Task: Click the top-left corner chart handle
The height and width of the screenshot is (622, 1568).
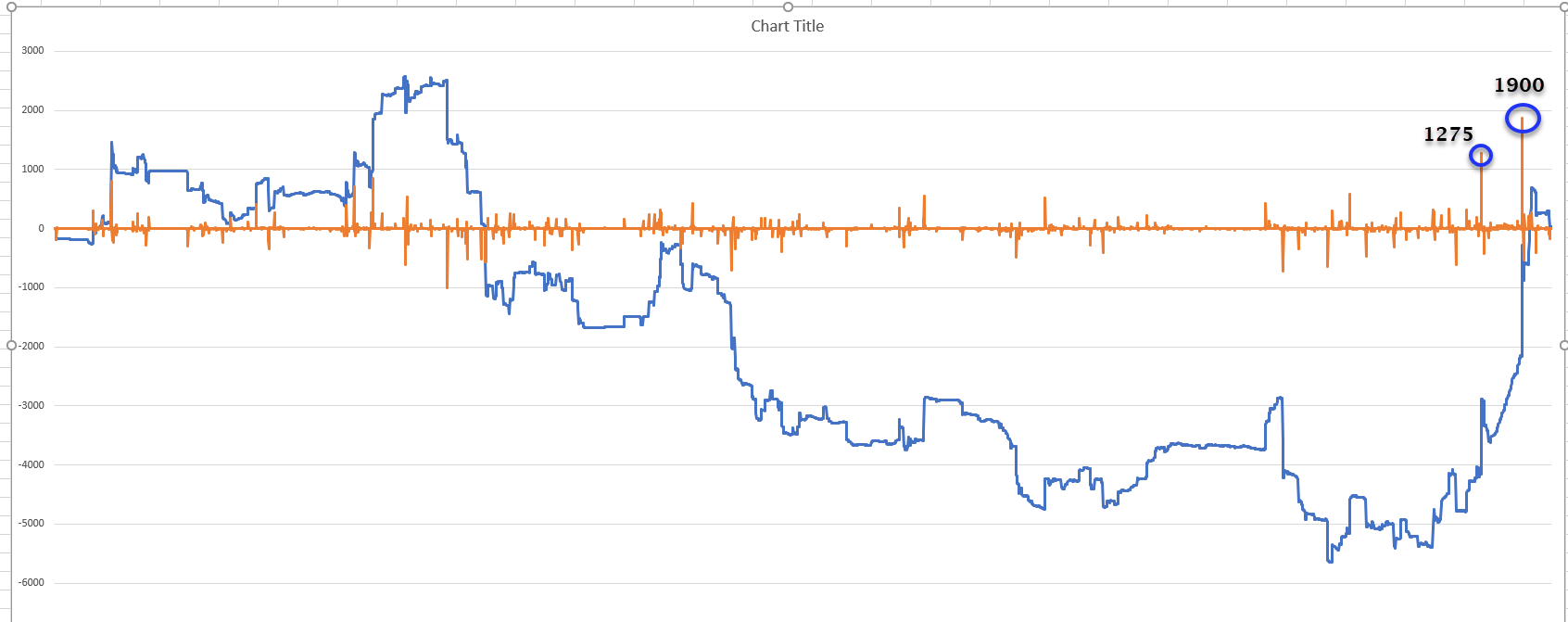Action: (x=11, y=6)
